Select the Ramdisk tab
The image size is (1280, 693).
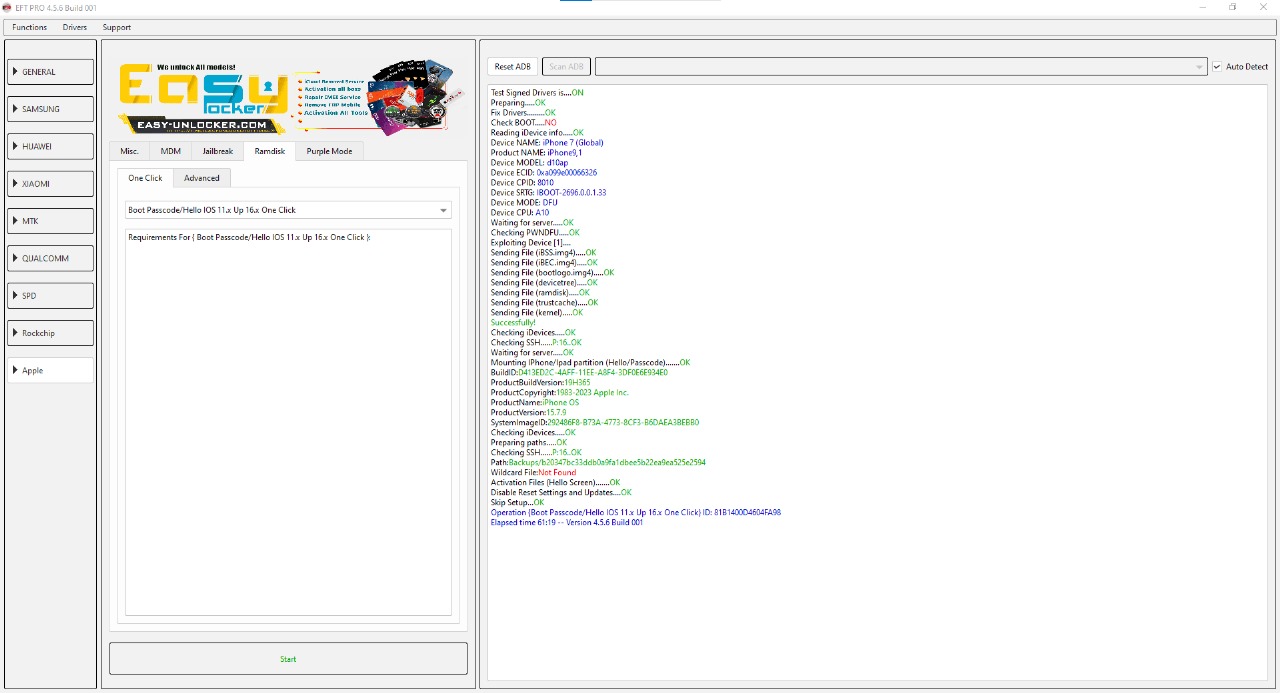pos(270,151)
